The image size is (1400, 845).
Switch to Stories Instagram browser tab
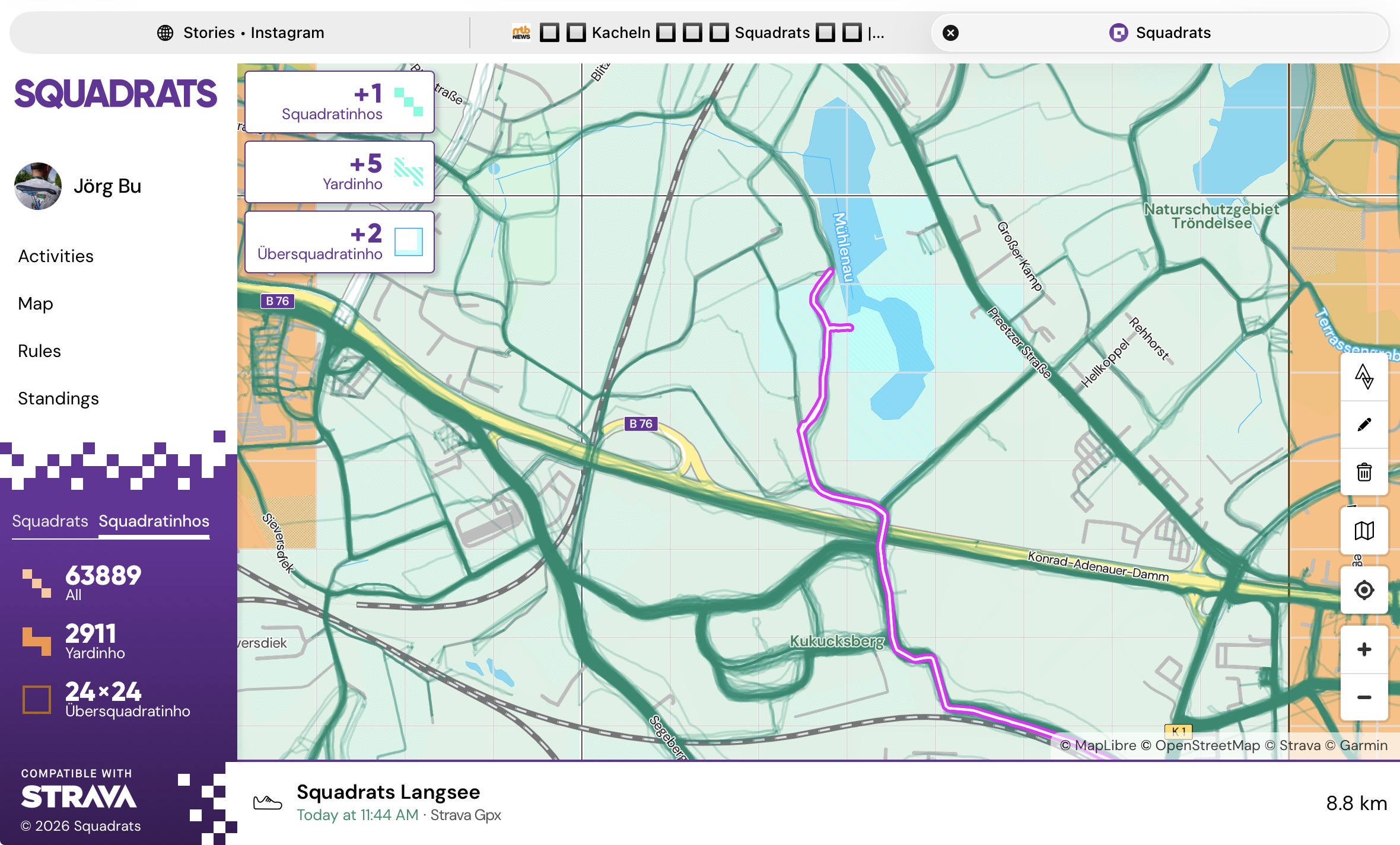click(240, 33)
